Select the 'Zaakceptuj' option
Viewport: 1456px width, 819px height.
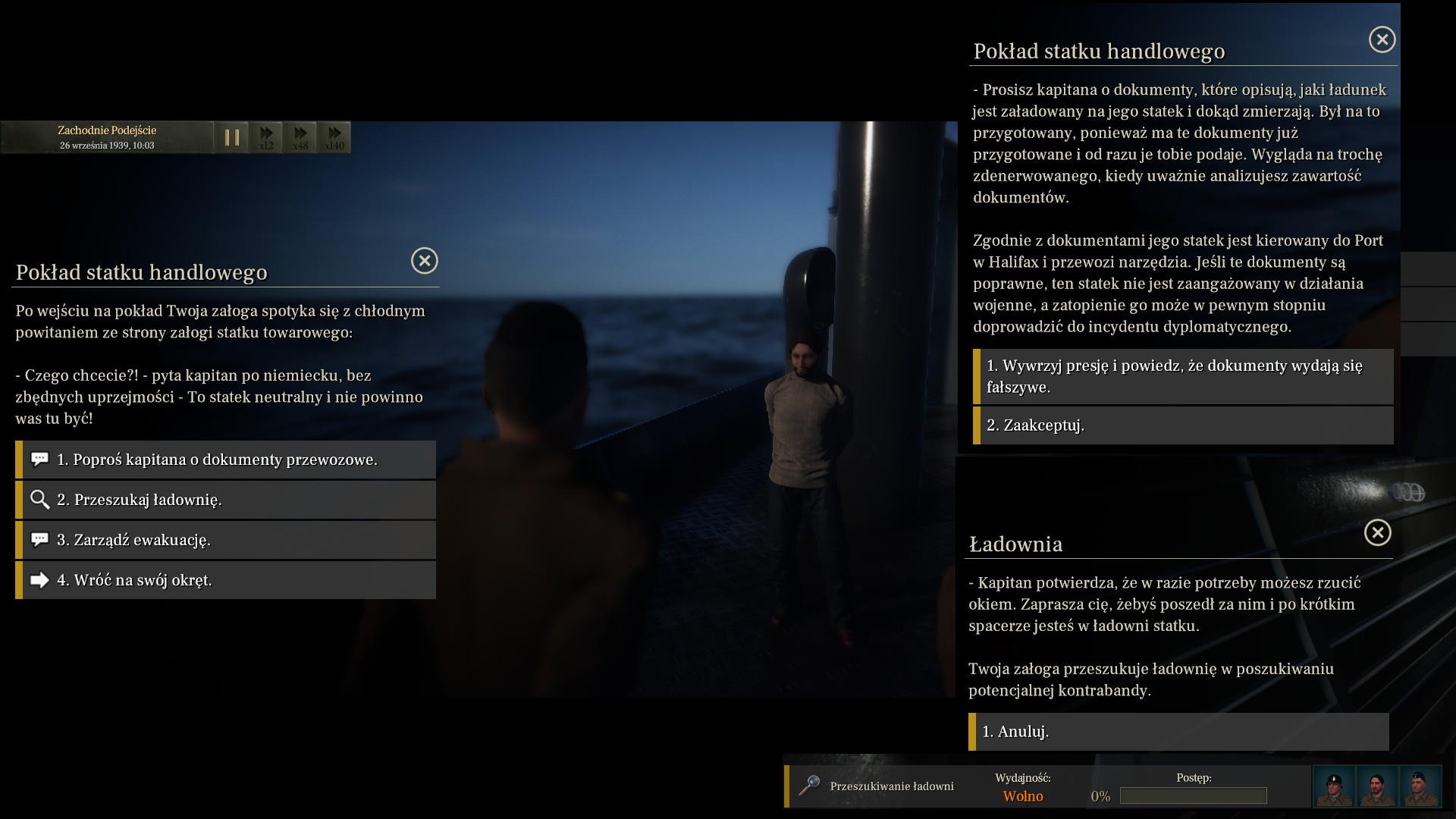pos(1183,425)
